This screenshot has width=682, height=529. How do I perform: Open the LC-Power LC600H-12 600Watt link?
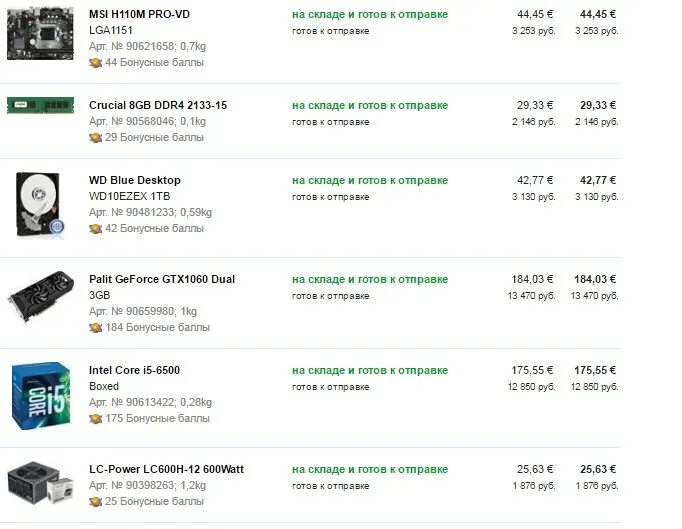click(167, 469)
